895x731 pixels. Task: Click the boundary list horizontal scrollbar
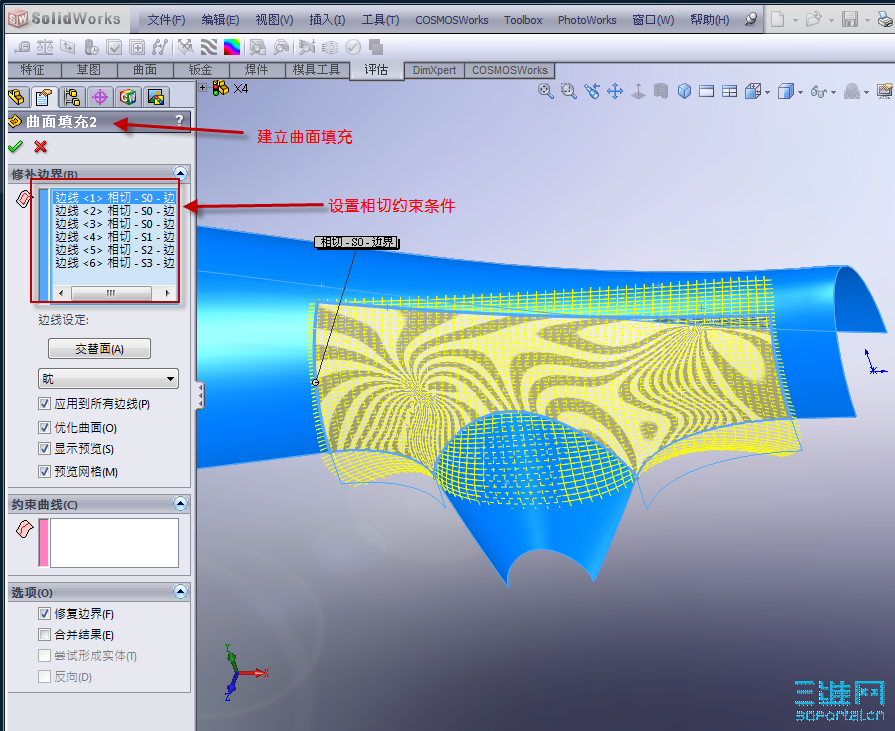tap(114, 293)
